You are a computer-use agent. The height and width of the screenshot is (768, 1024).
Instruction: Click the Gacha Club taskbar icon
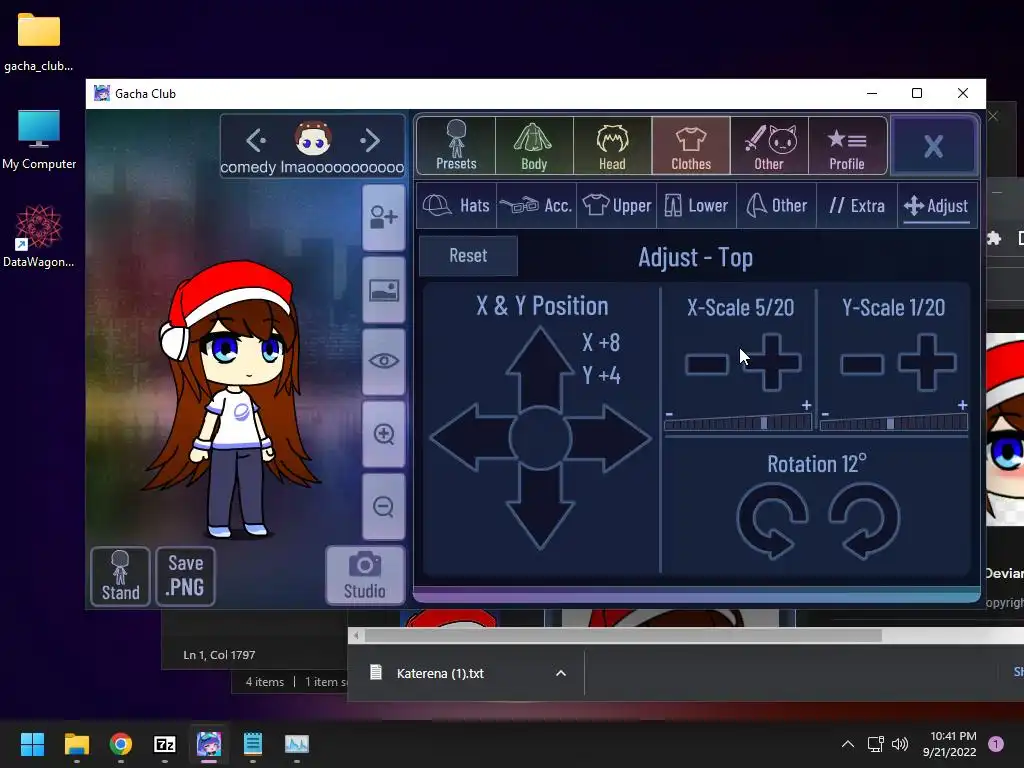point(209,744)
